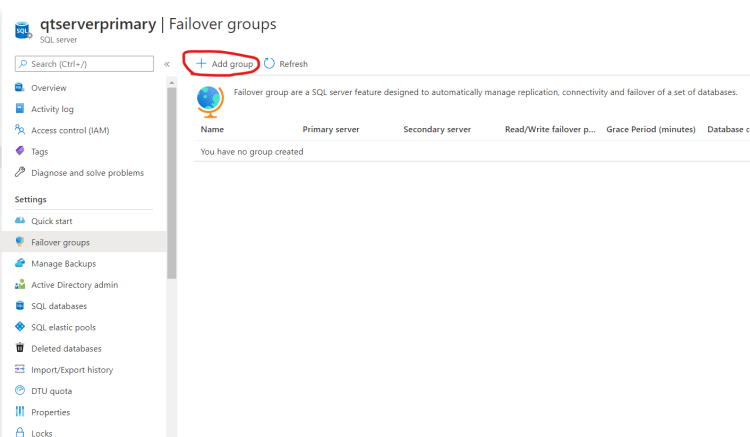Click the Grace Period (minutes) column header
The height and width of the screenshot is (437, 750).
click(x=651, y=129)
